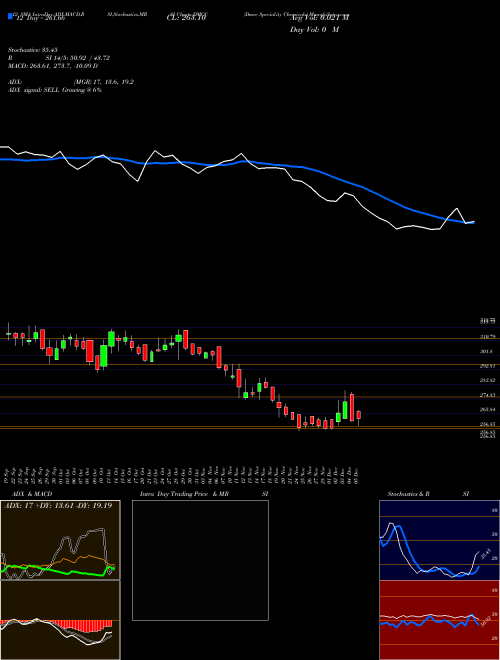Click the 'Stochastics & R' panel title
Screen dimensions: 500x660
tap(409, 494)
